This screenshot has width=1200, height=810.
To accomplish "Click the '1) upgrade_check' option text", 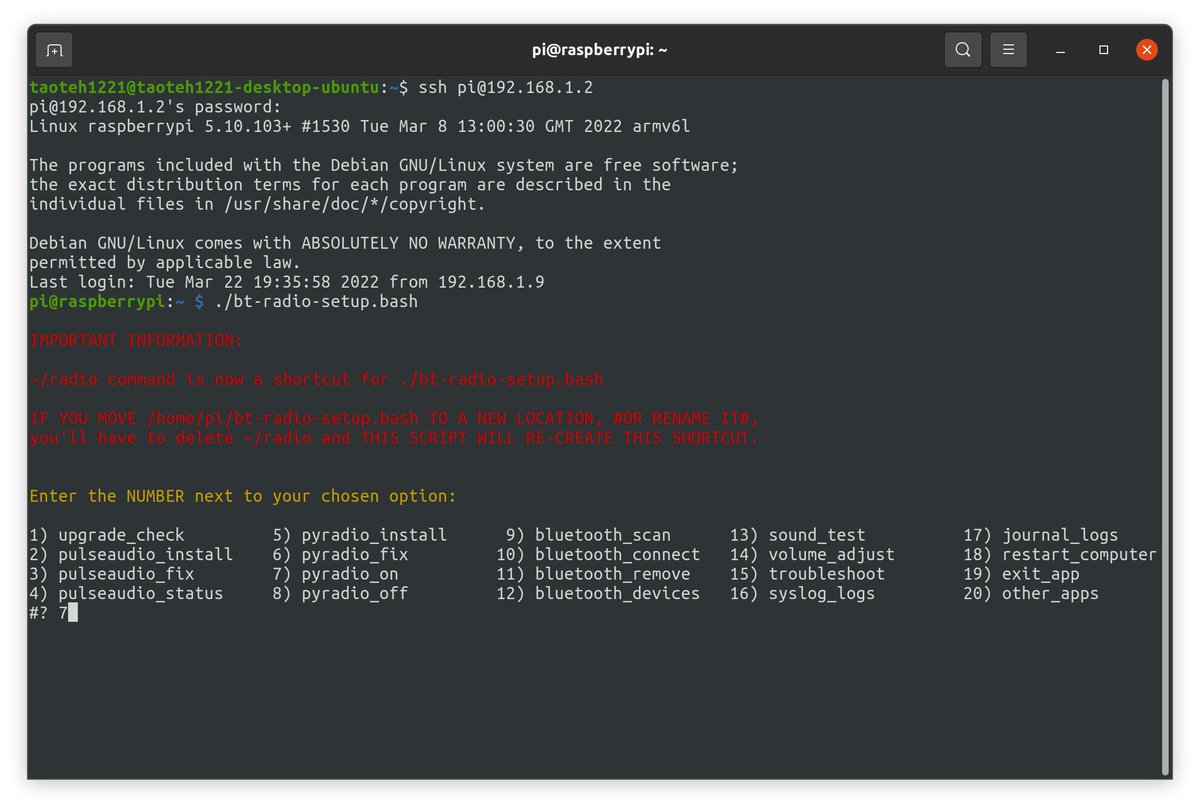I will point(107,535).
